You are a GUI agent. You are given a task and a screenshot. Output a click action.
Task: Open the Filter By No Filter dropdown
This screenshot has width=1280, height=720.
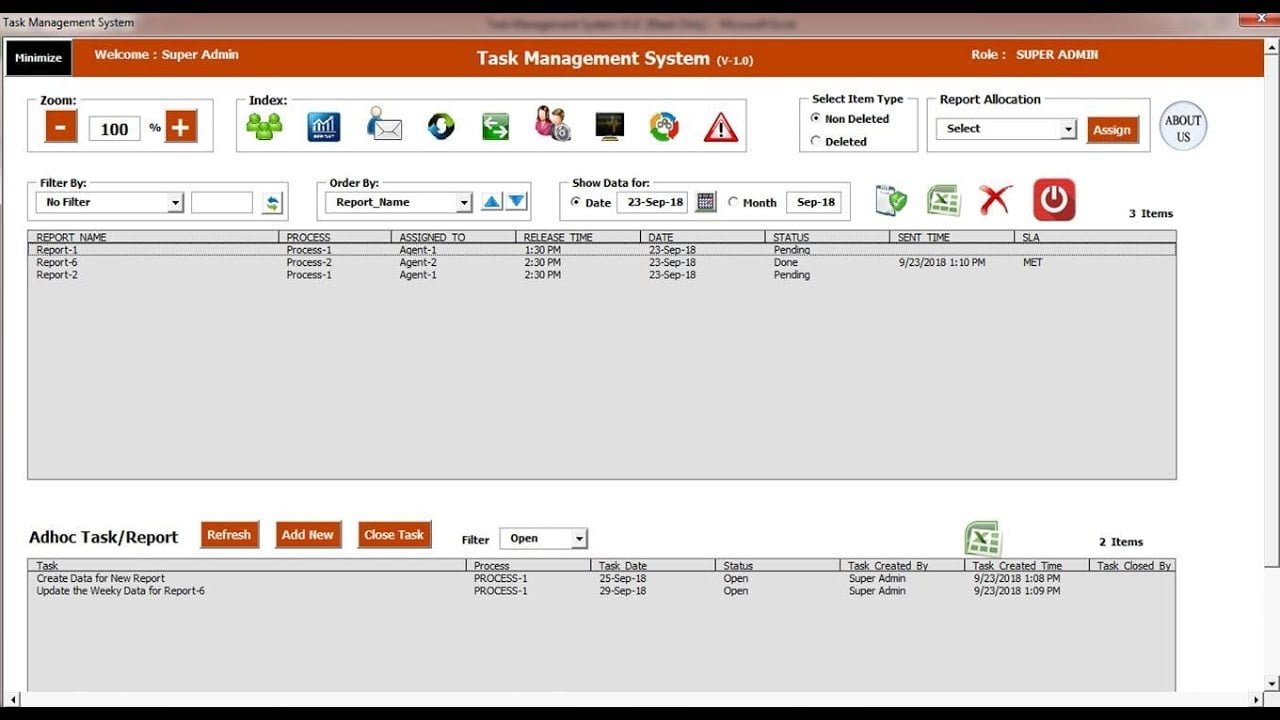point(175,203)
